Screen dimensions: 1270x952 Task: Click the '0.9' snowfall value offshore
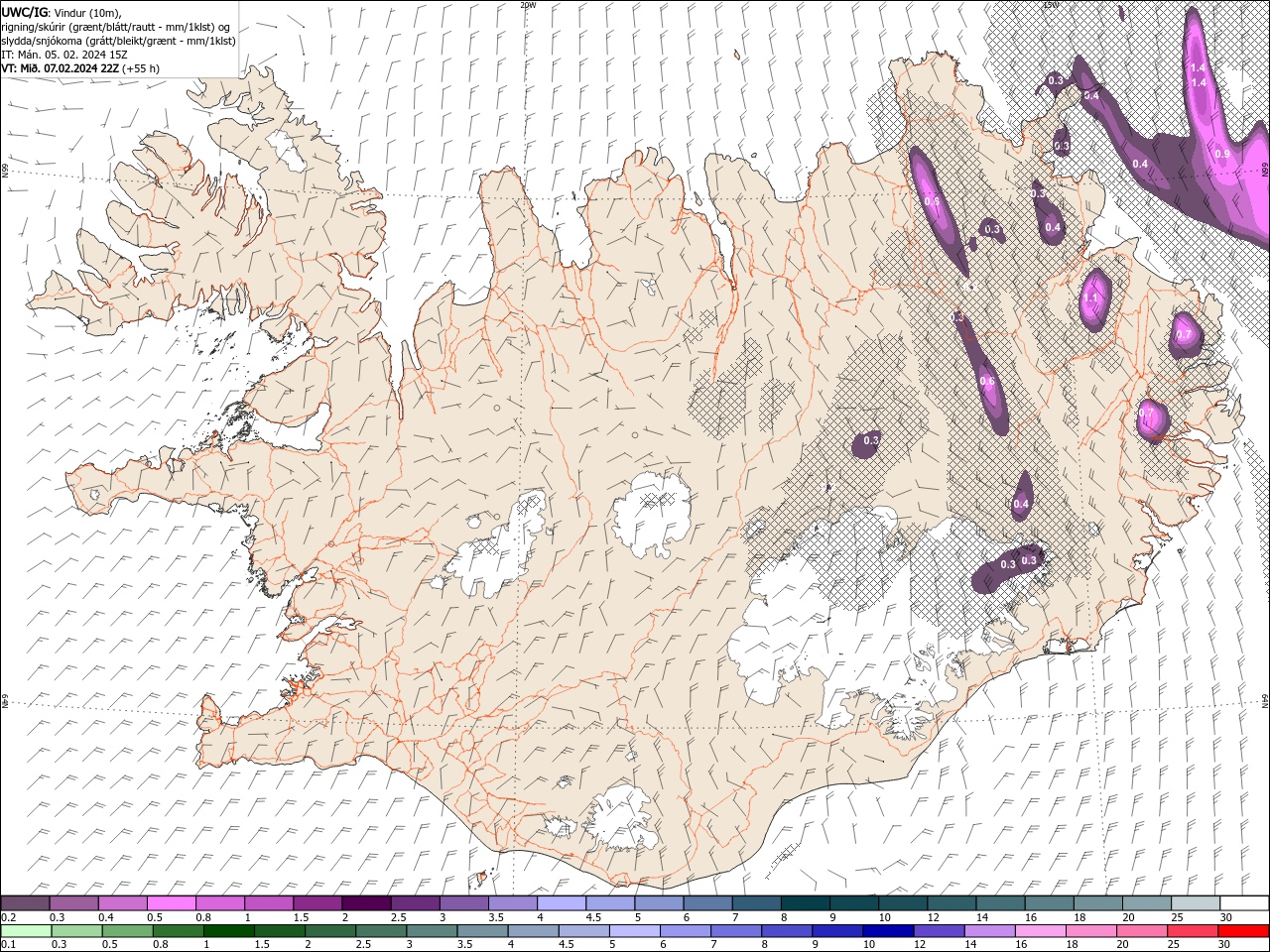[1222, 154]
